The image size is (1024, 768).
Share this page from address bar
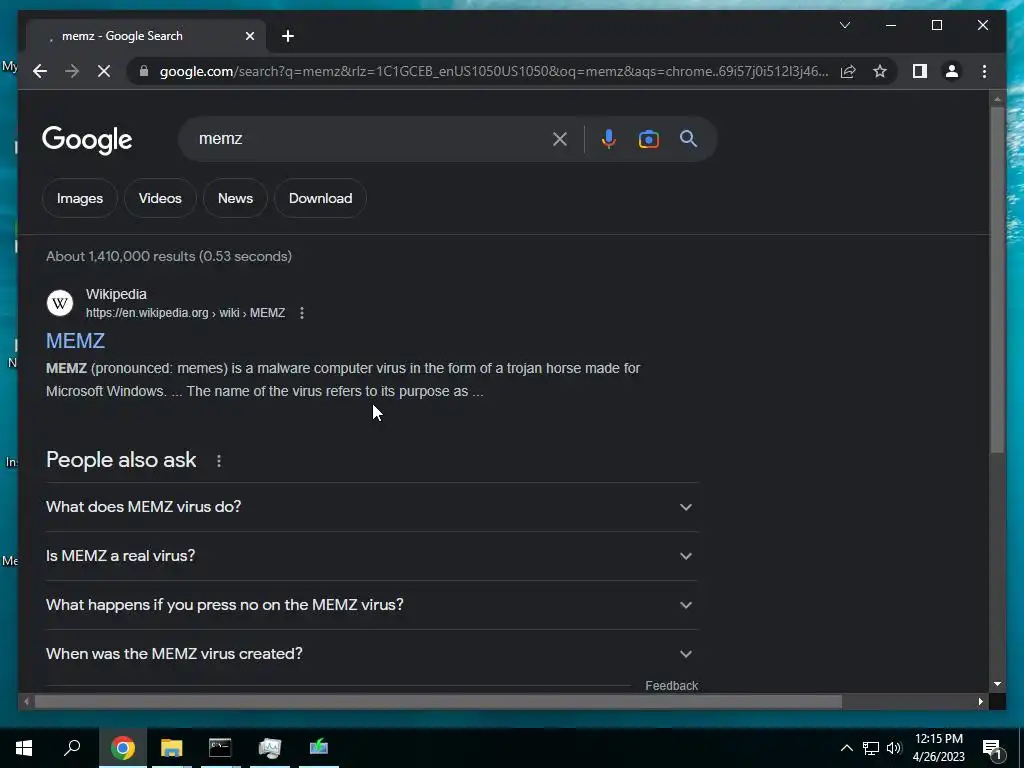pos(848,71)
